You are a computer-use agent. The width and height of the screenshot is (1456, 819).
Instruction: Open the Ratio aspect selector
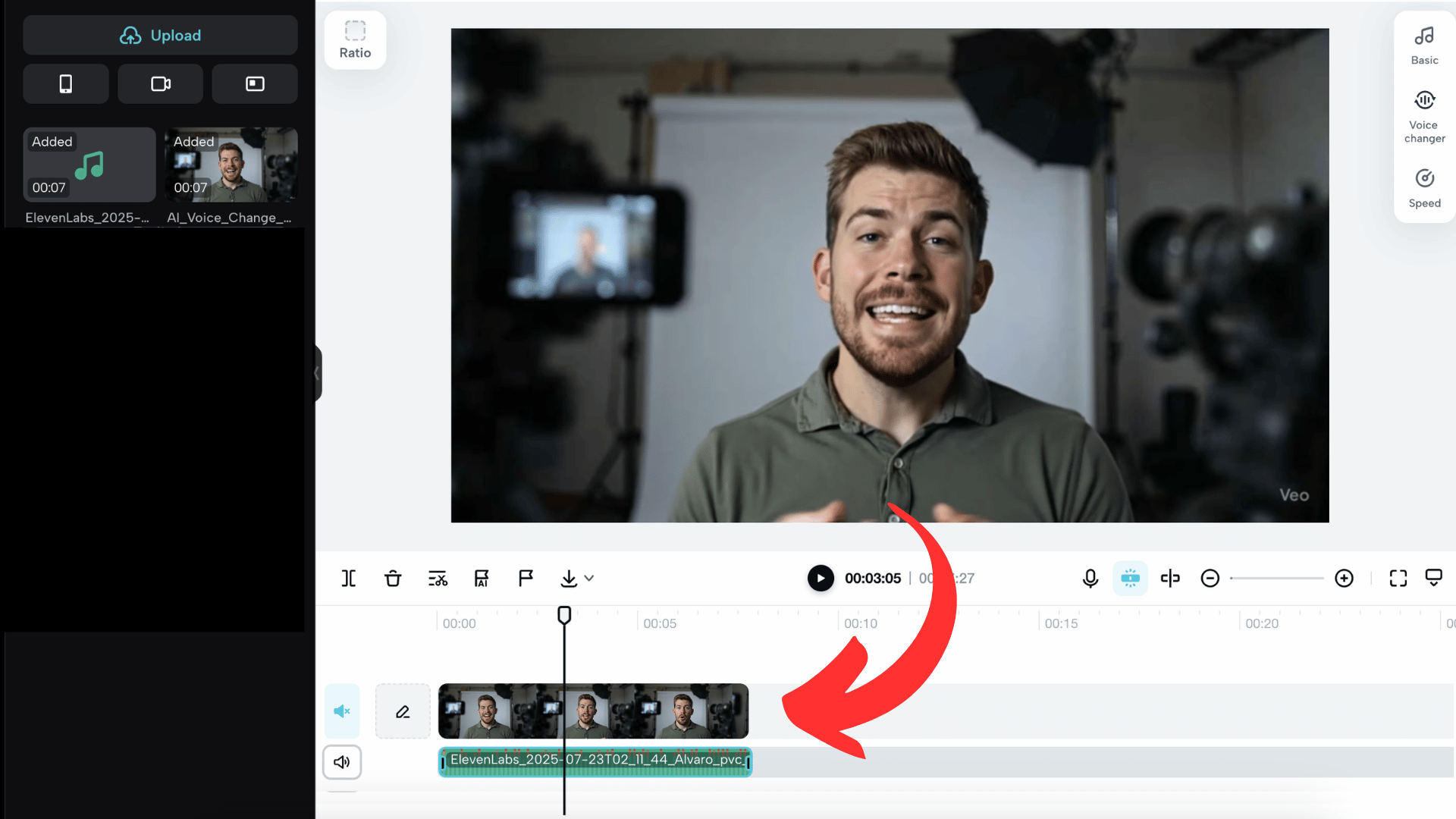click(x=355, y=40)
